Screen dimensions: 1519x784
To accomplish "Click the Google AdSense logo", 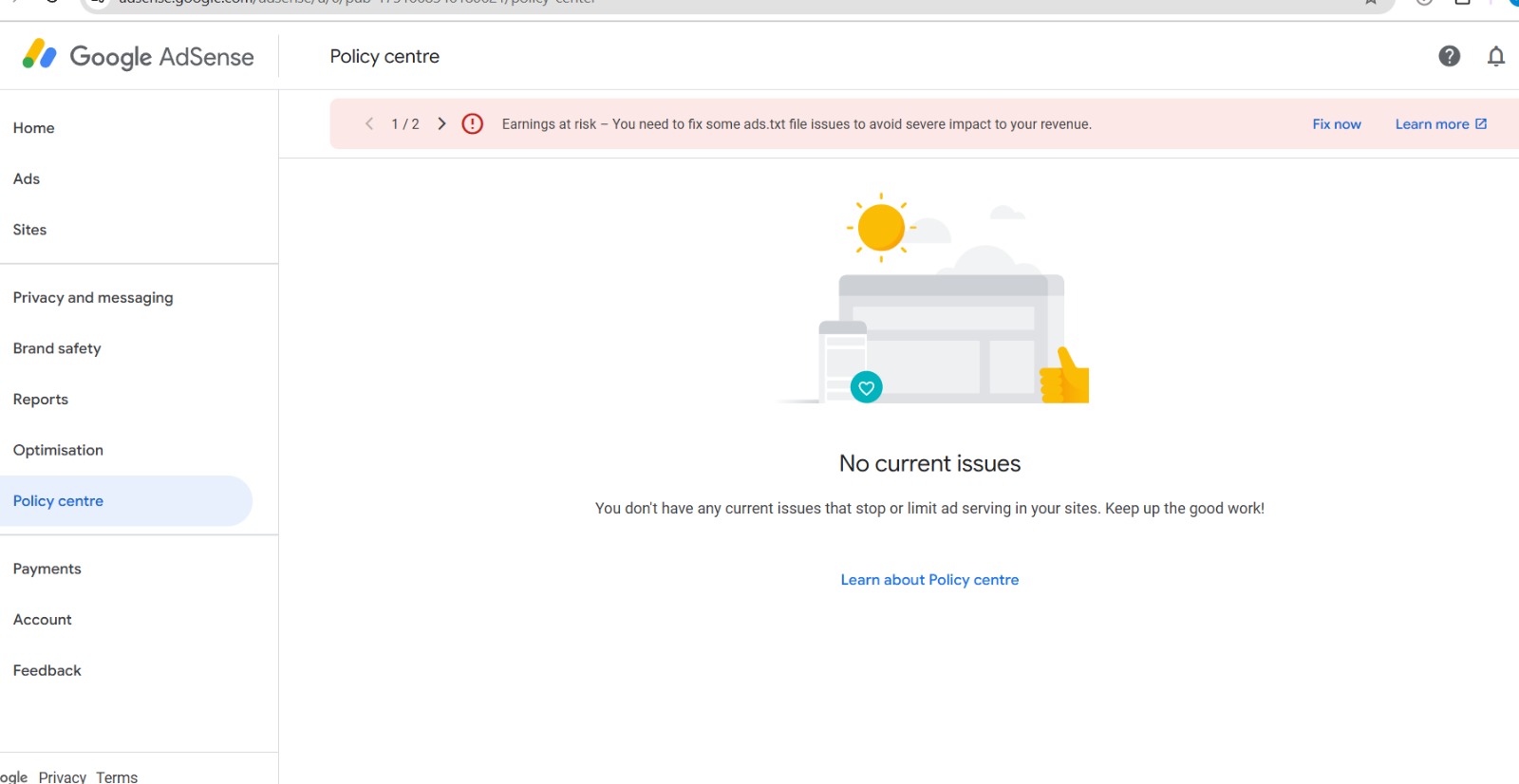I will coord(139,56).
